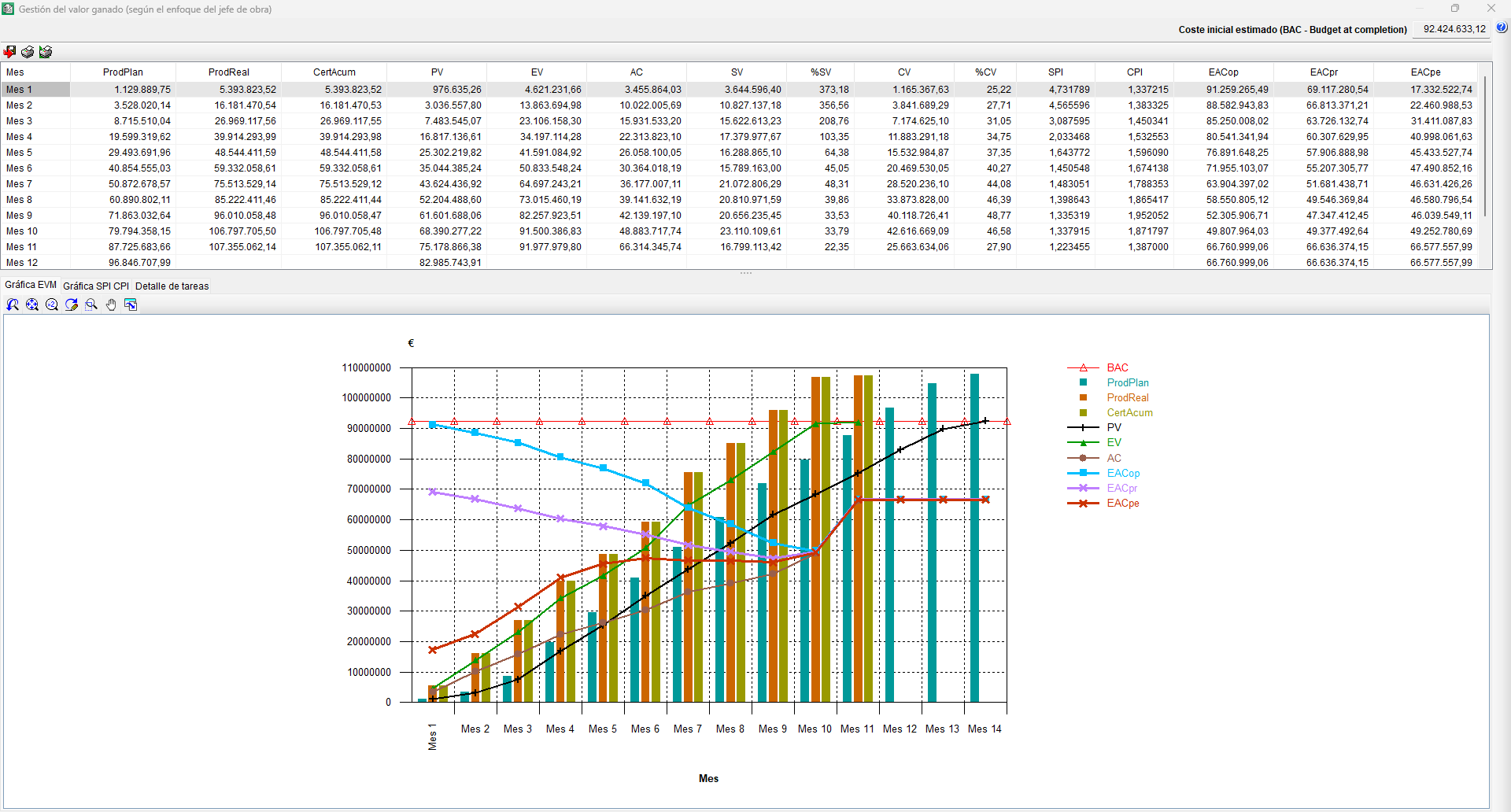Open the Detalle de tareas tab
The width and height of the screenshot is (1511, 812).
(172, 286)
